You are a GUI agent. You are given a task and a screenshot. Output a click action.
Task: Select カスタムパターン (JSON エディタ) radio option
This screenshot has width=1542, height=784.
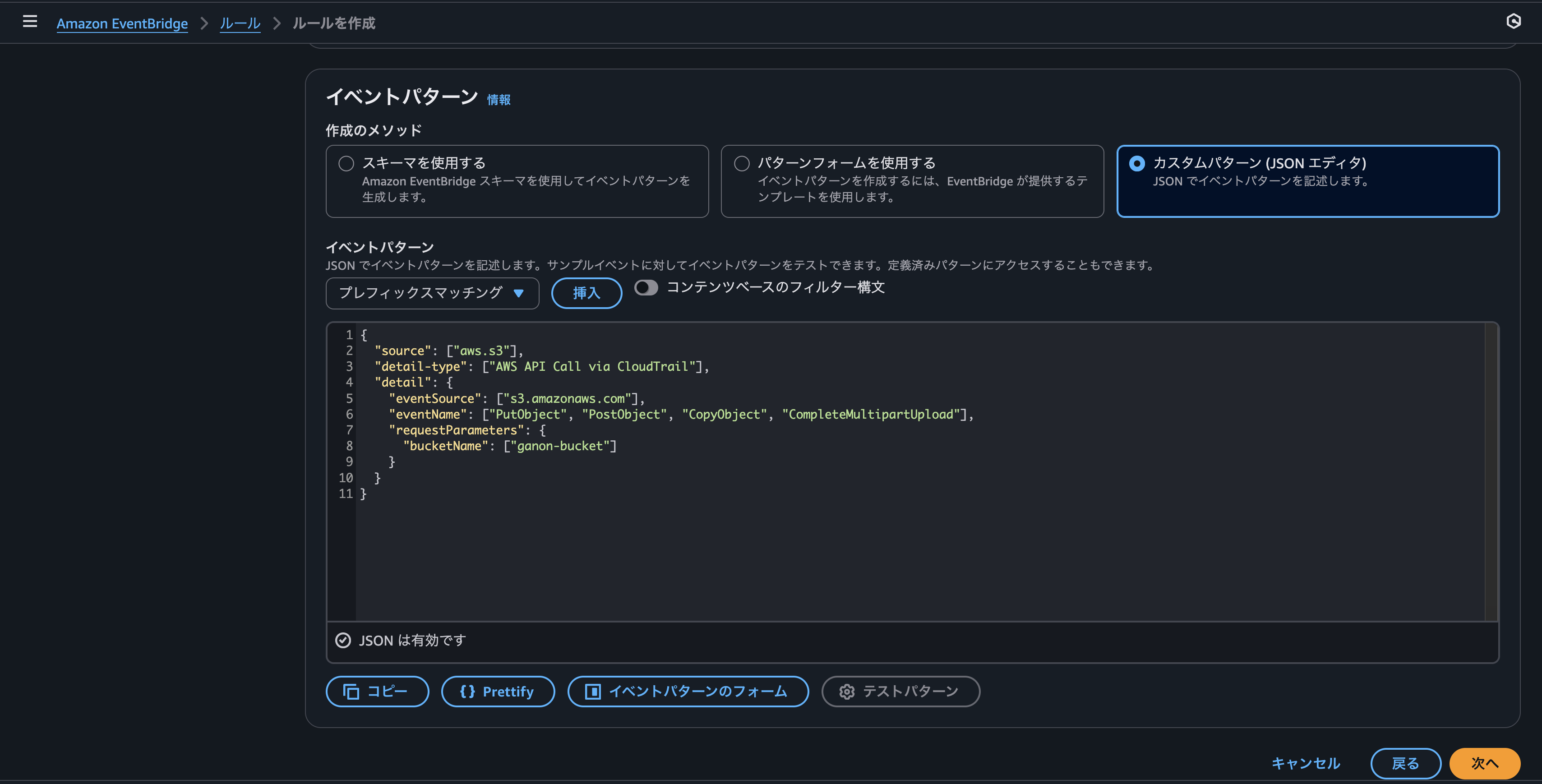point(1137,163)
